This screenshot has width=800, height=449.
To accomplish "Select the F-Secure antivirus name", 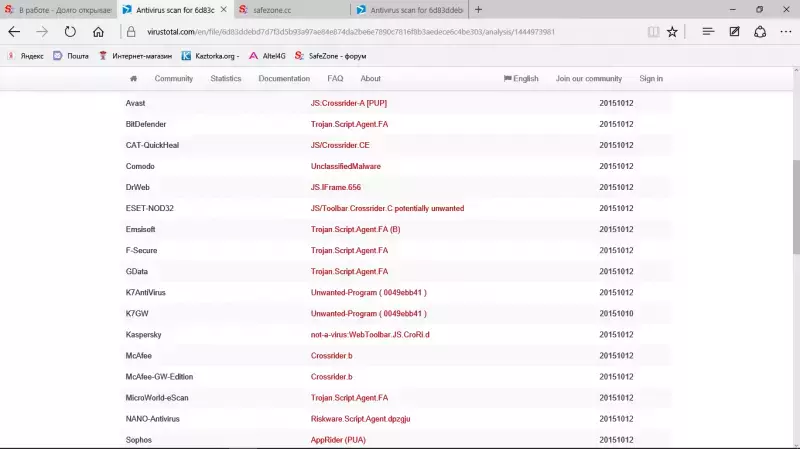I will (141, 251).
